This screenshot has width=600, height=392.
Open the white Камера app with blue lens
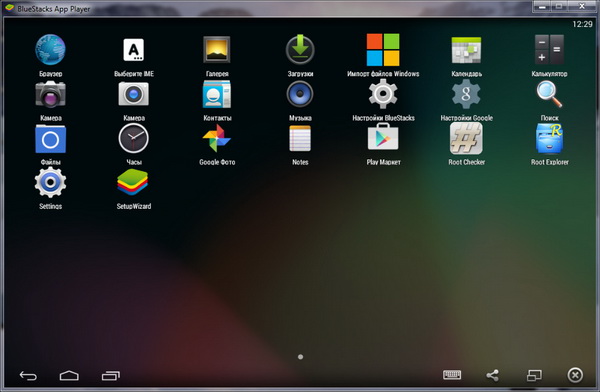pyautogui.click(x=134, y=94)
